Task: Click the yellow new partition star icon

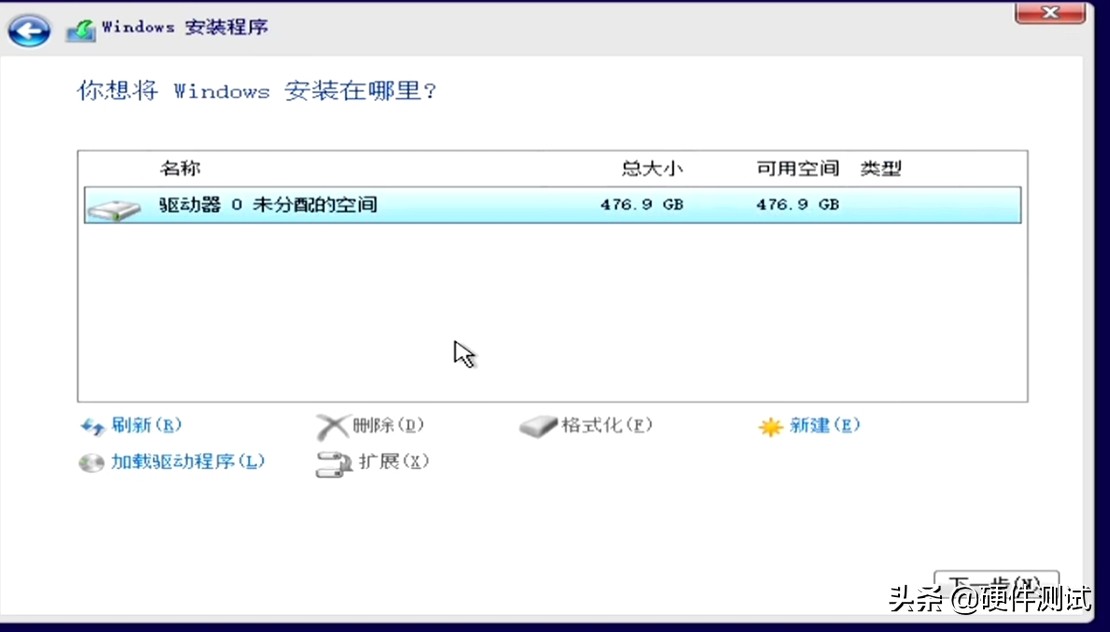Action: [771, 425]
